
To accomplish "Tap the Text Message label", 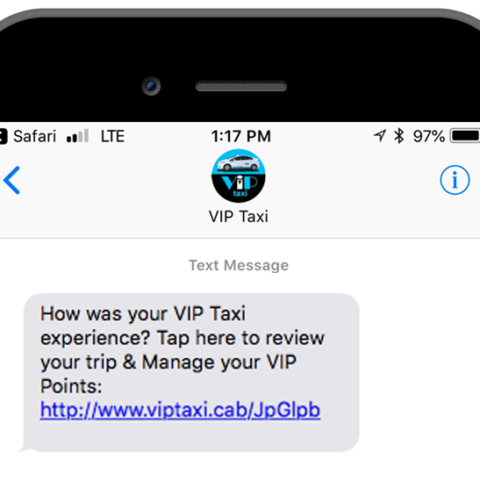I will (x=239, y=266).
